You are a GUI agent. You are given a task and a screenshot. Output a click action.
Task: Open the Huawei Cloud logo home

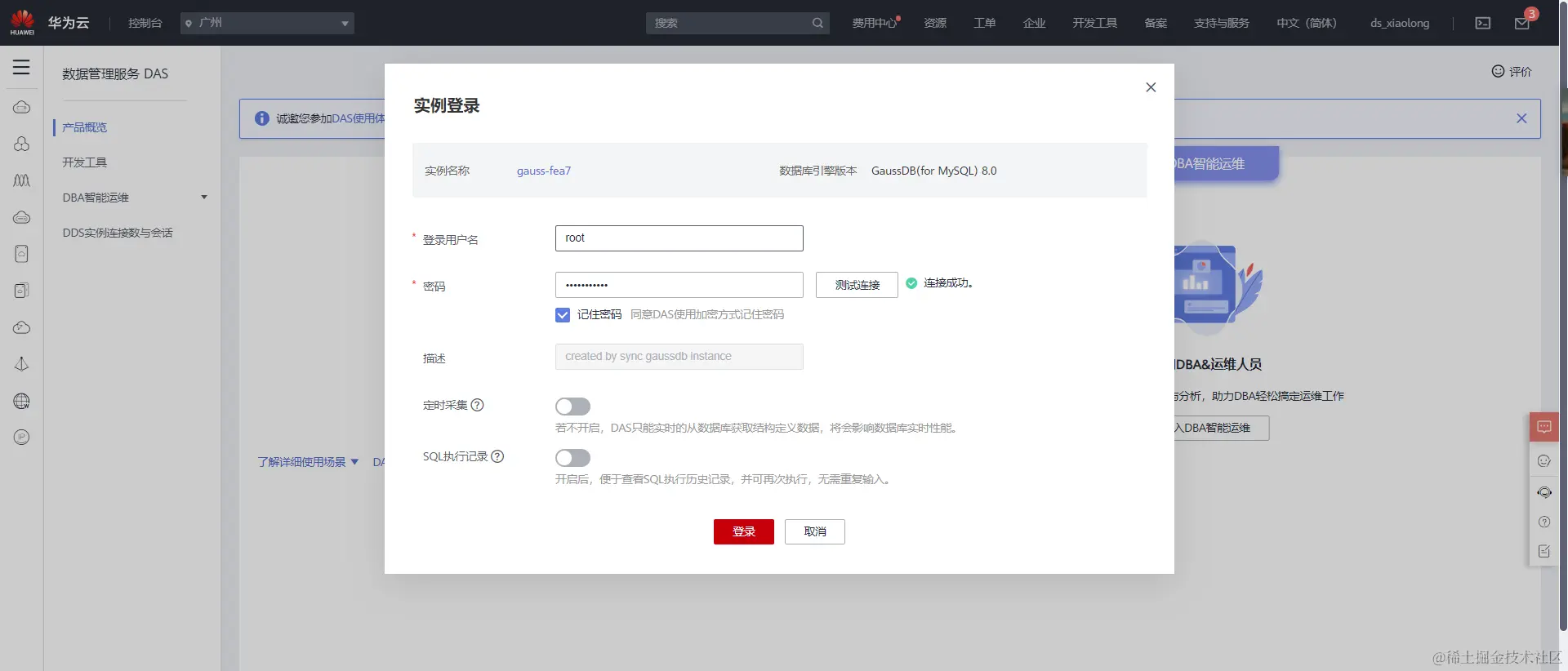23,22
